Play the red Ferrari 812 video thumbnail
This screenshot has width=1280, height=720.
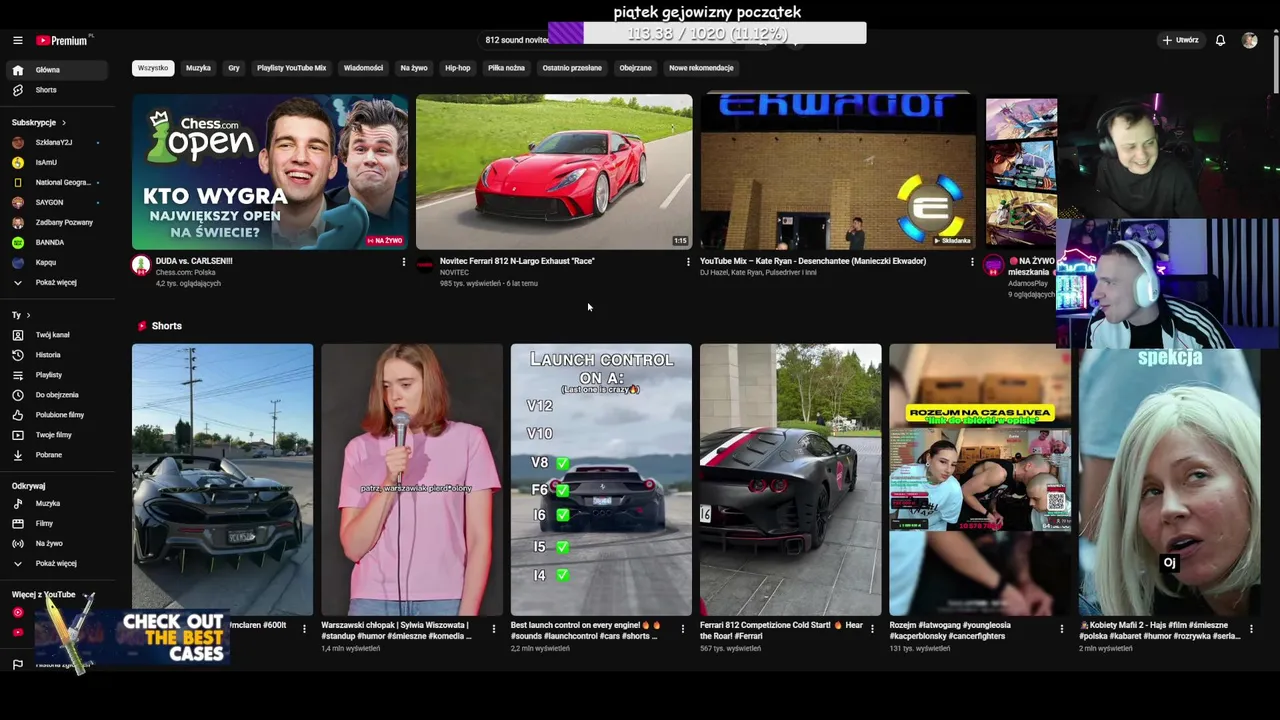[x=554, y=172]
